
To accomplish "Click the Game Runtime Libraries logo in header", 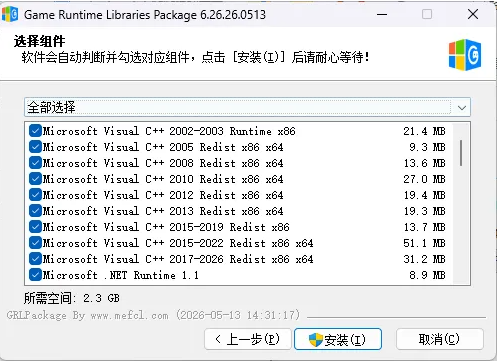I will (x=465, y=55).
